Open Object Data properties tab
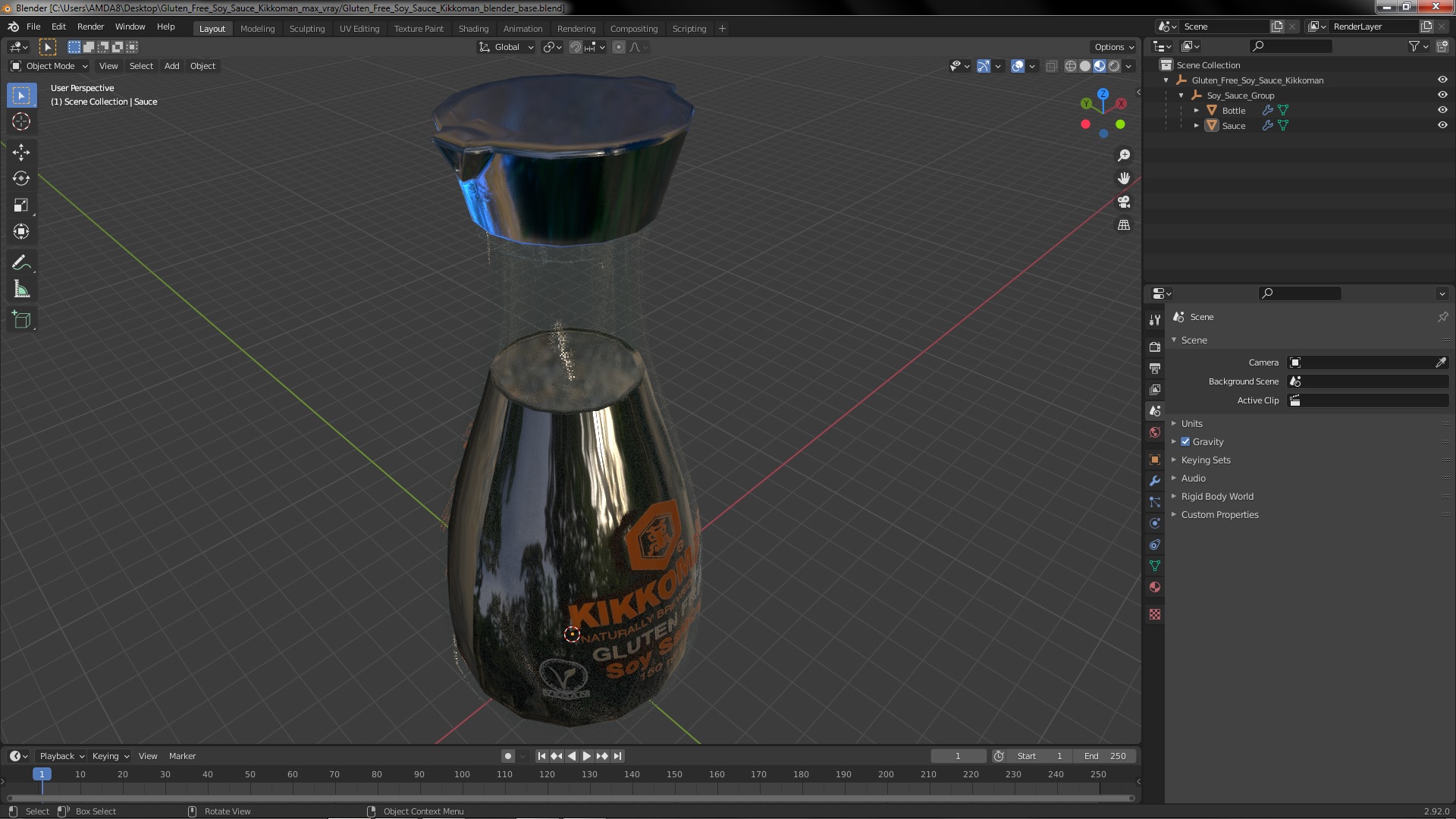Image resolution: width=1456 pixels, height=819 pixels. pos(1154,566)
